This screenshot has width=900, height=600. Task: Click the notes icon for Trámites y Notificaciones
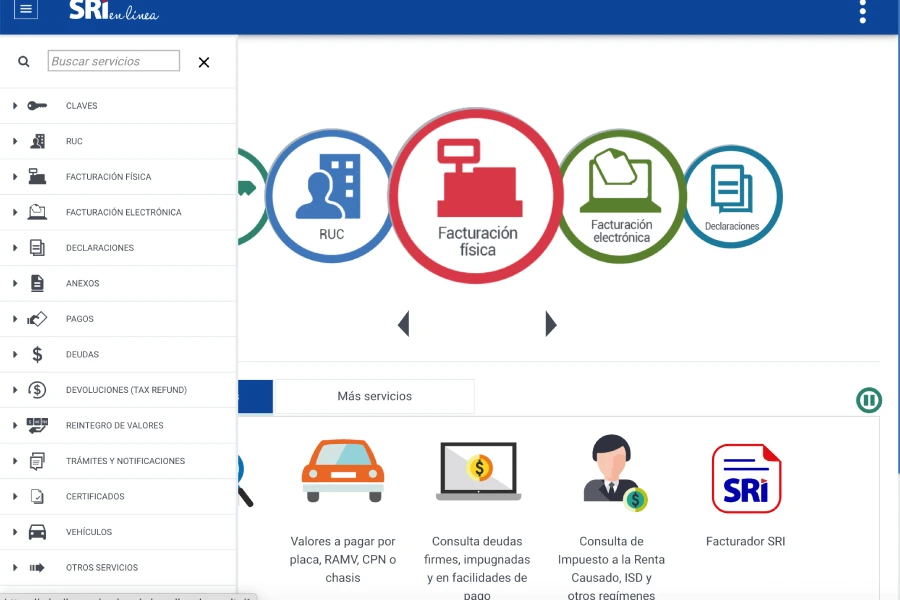click(x=37, y=461)
